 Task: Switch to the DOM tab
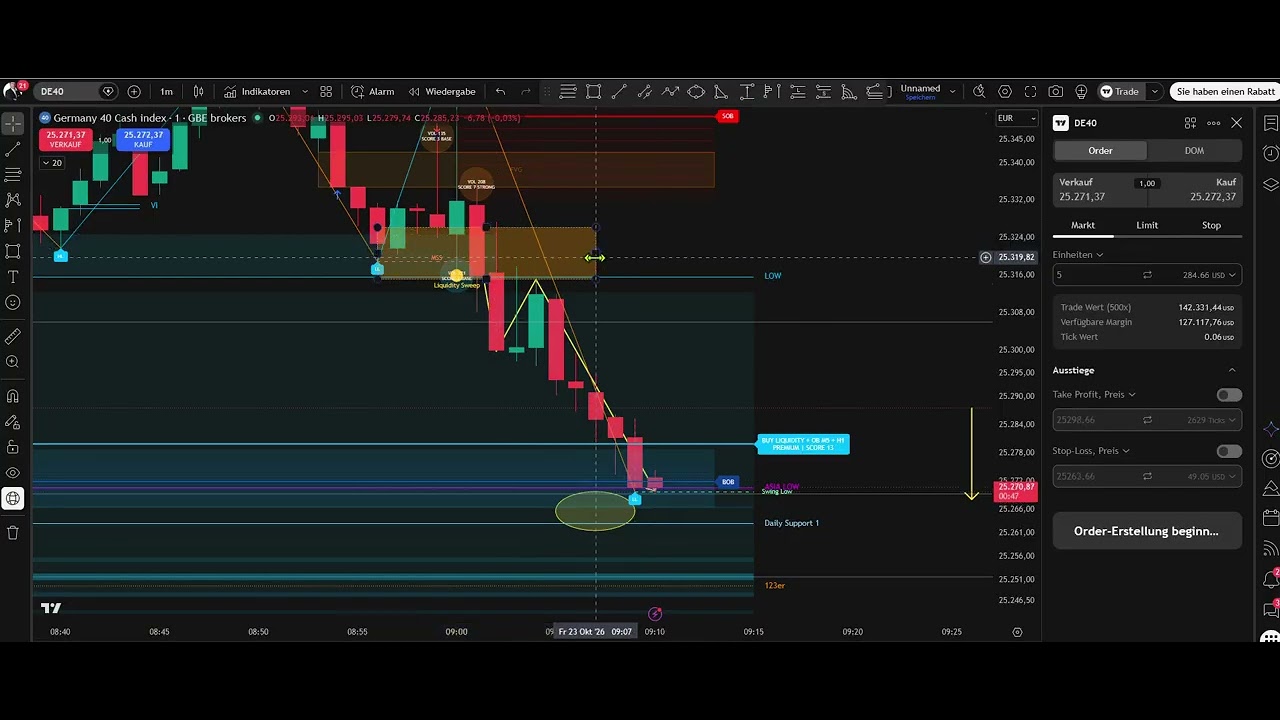[x=1194, y=150]
